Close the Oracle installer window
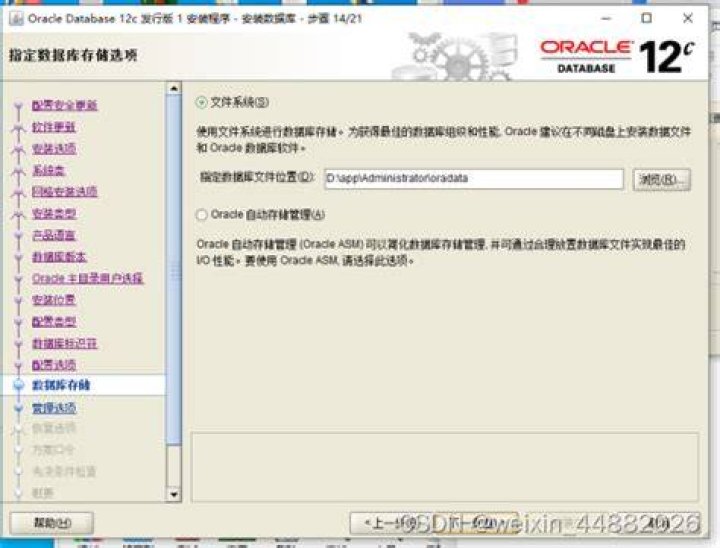 coord(687,18)
